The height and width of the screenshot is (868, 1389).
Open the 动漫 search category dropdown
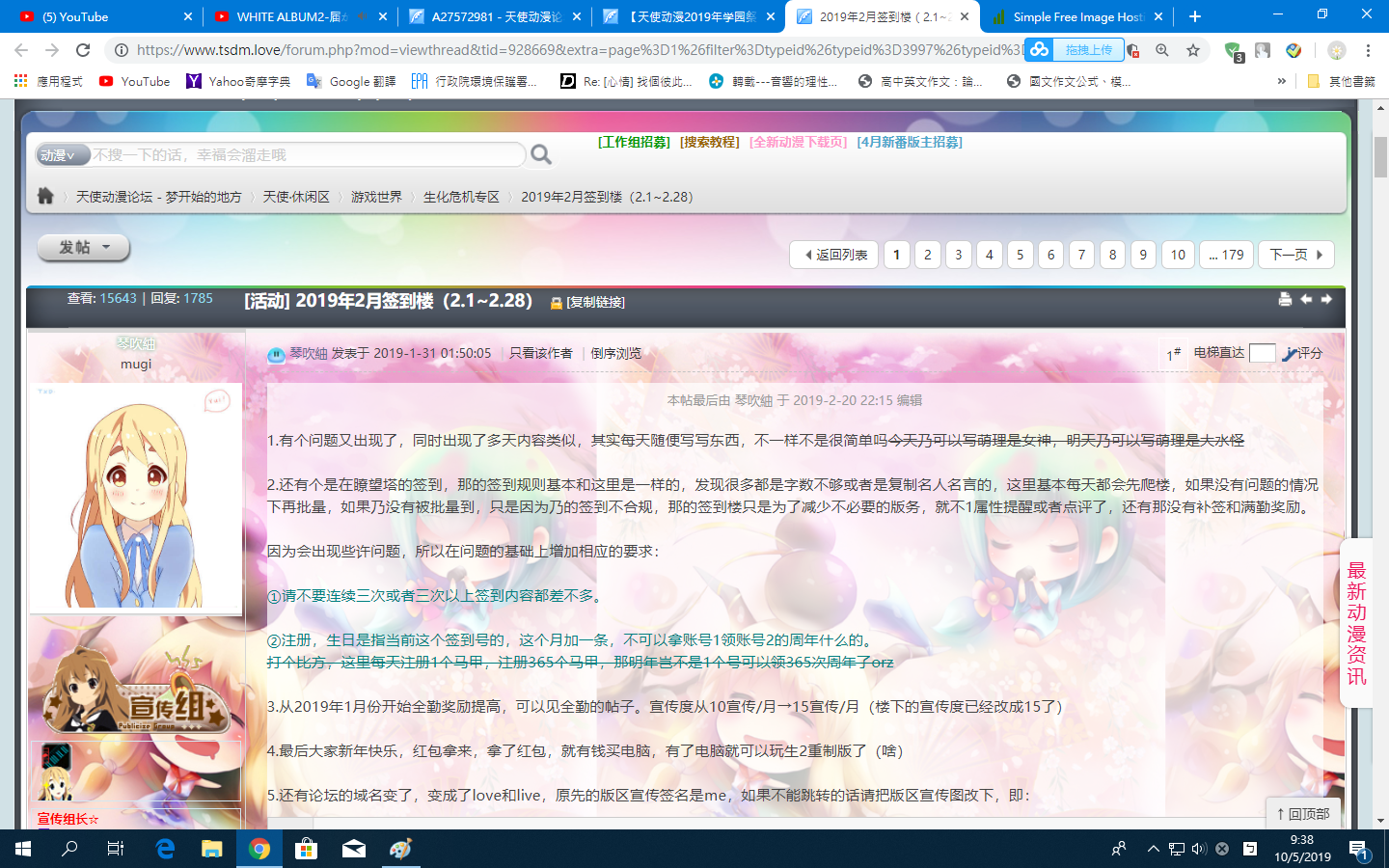[x=63, y=154]
